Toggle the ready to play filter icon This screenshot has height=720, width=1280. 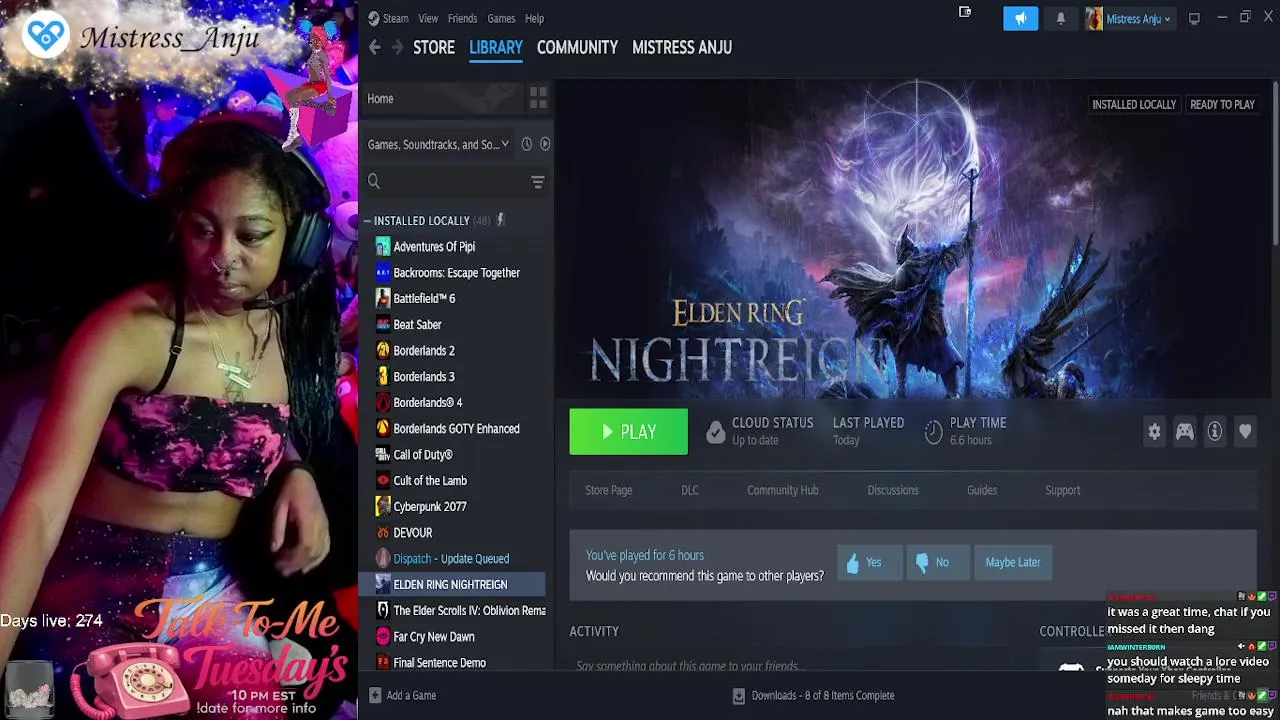pos(545,144)
